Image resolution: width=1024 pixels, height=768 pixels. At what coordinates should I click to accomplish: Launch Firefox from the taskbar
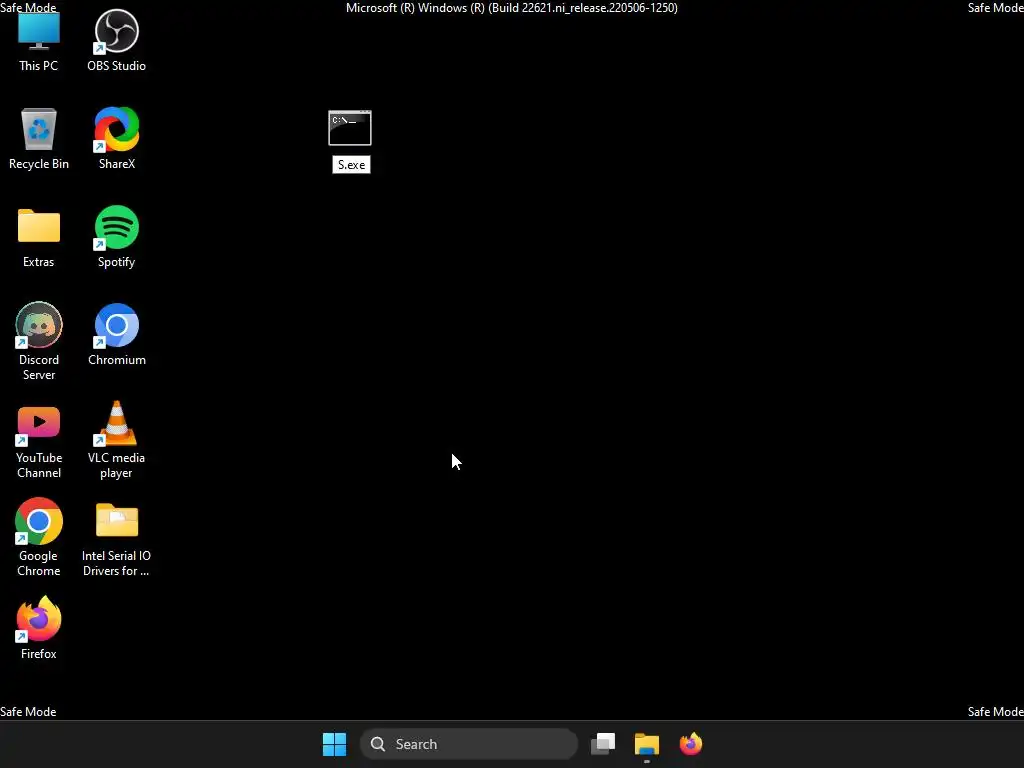point(690,744)
